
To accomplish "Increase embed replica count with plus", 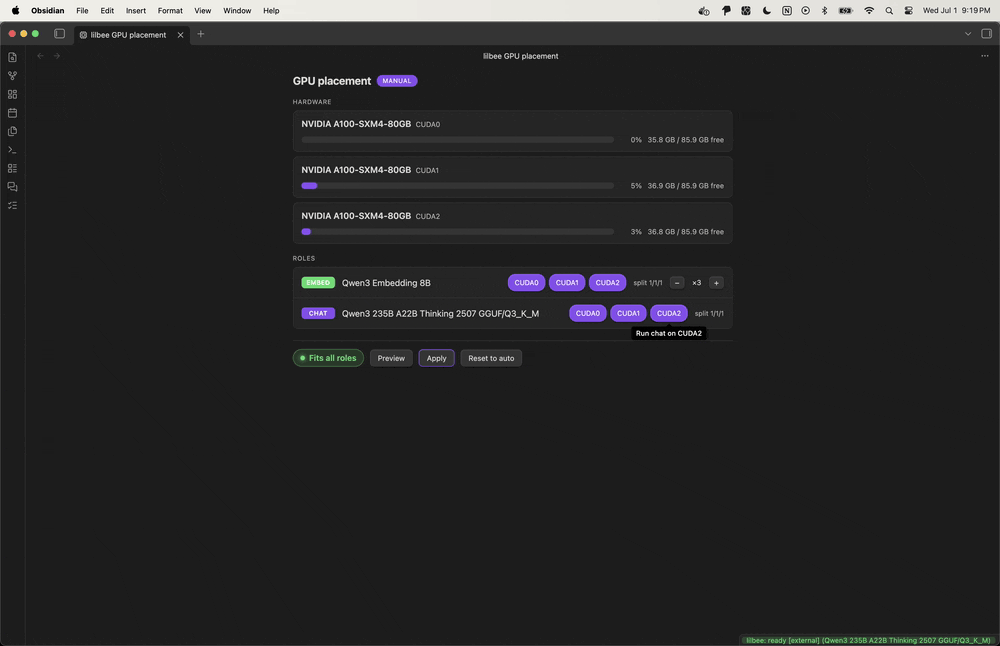I will pos(716,283).
